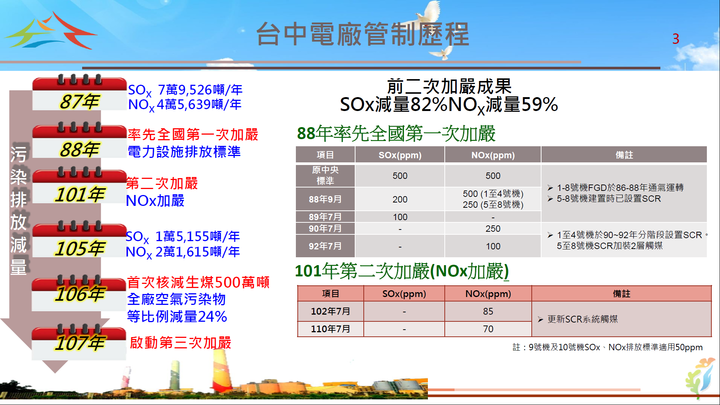Click heading 前二次加嚴成果

click(449, 86)
